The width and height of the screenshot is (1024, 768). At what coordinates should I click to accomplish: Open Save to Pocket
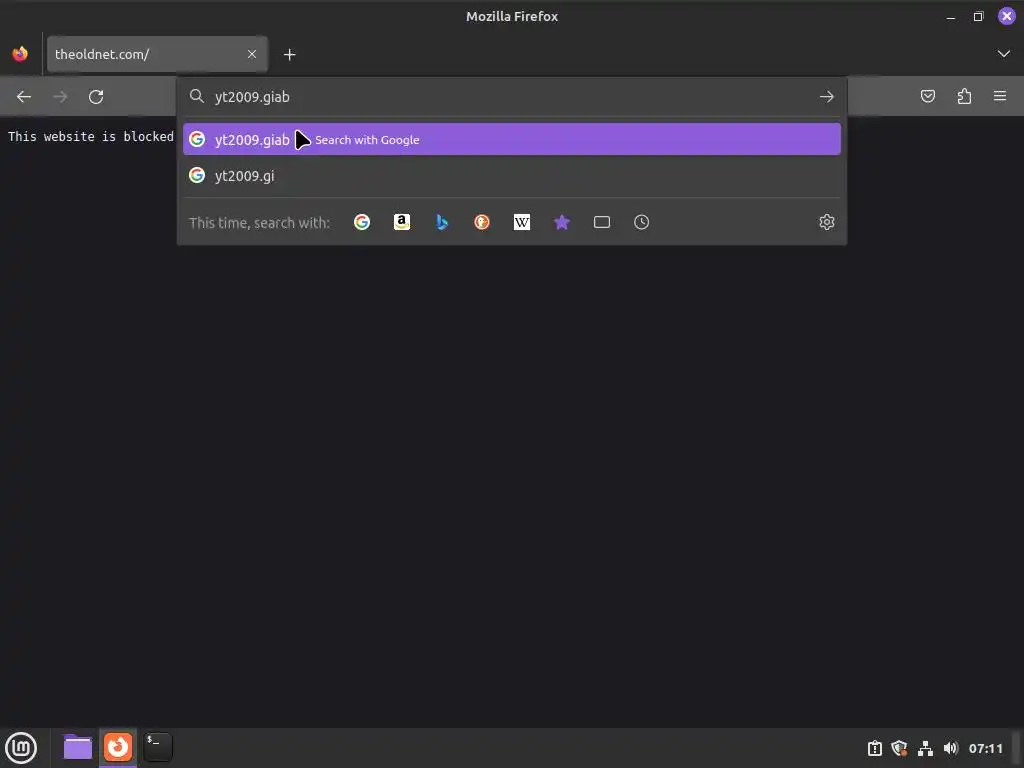point(927,97)
